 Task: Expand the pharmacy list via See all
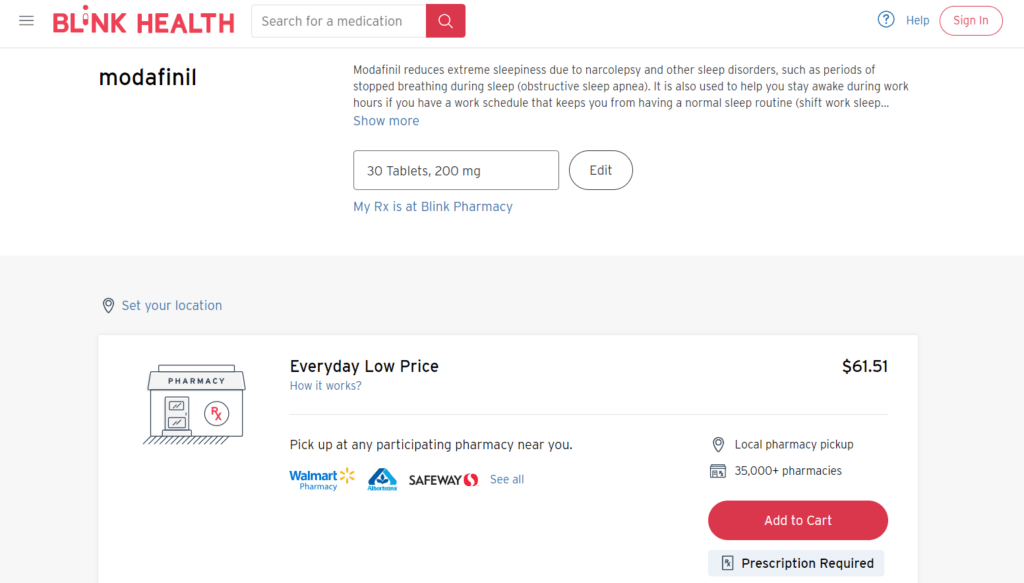506,479
